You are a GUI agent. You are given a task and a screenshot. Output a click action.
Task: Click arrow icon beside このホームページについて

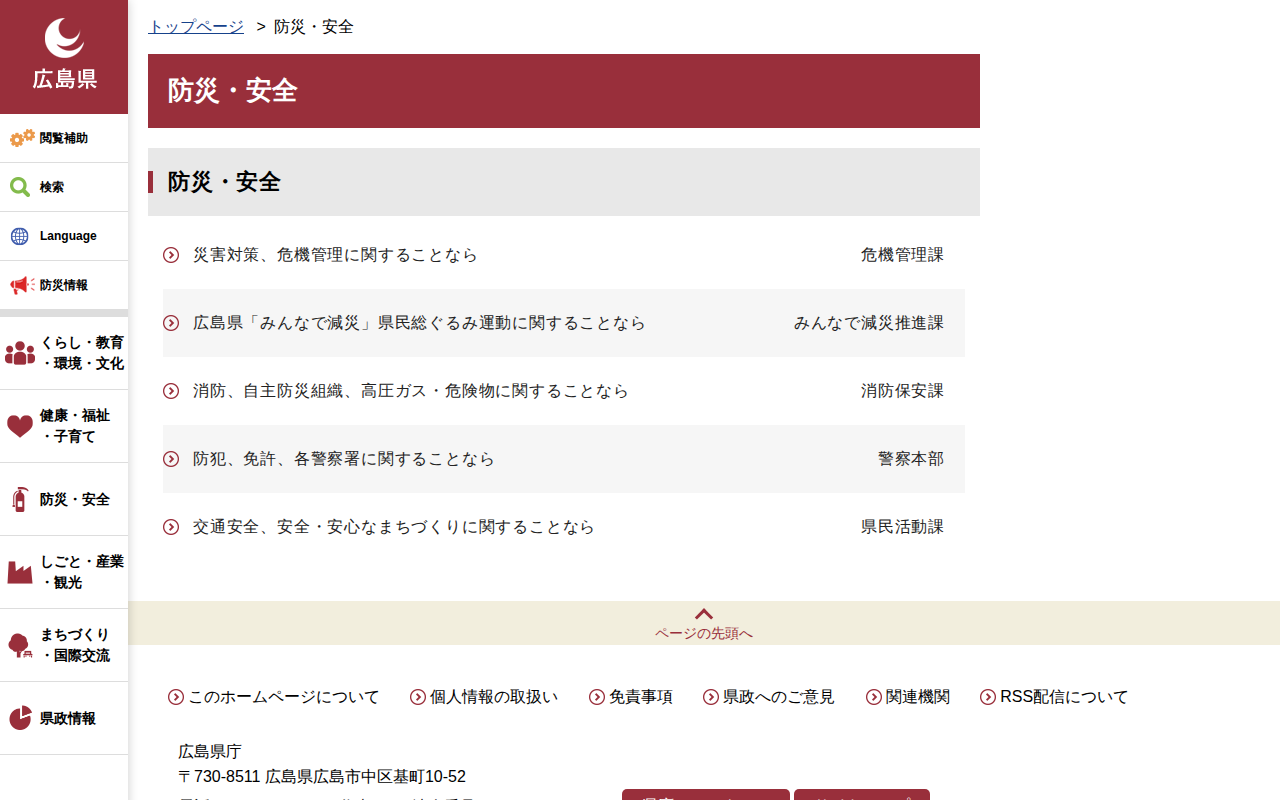coord(176,697)
